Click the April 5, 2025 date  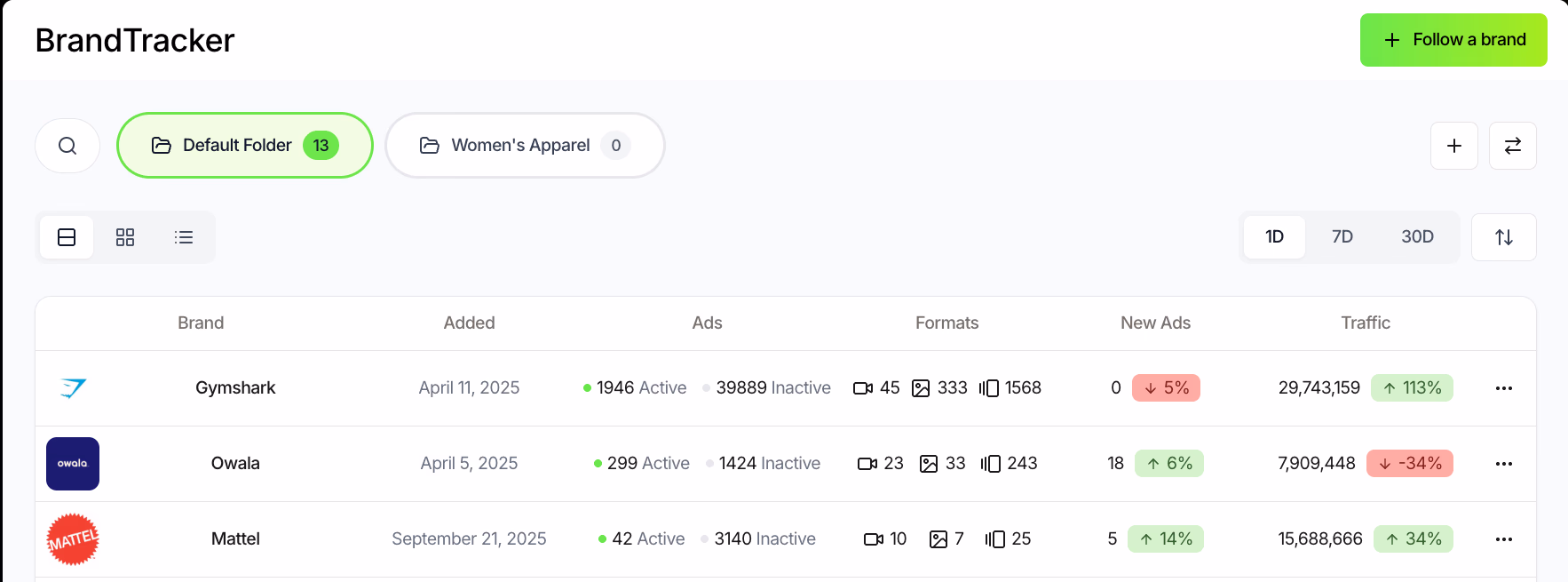coord(469,464)
